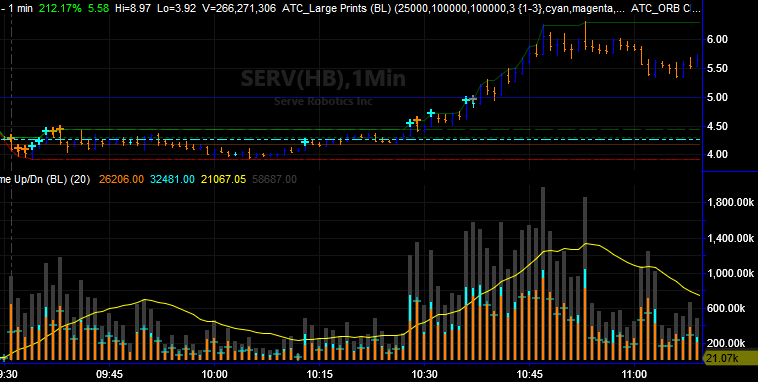The width and height of the screenshot is (758, 382).
Task: Click the 10:15 time axis label
Action: coord(319,374)
